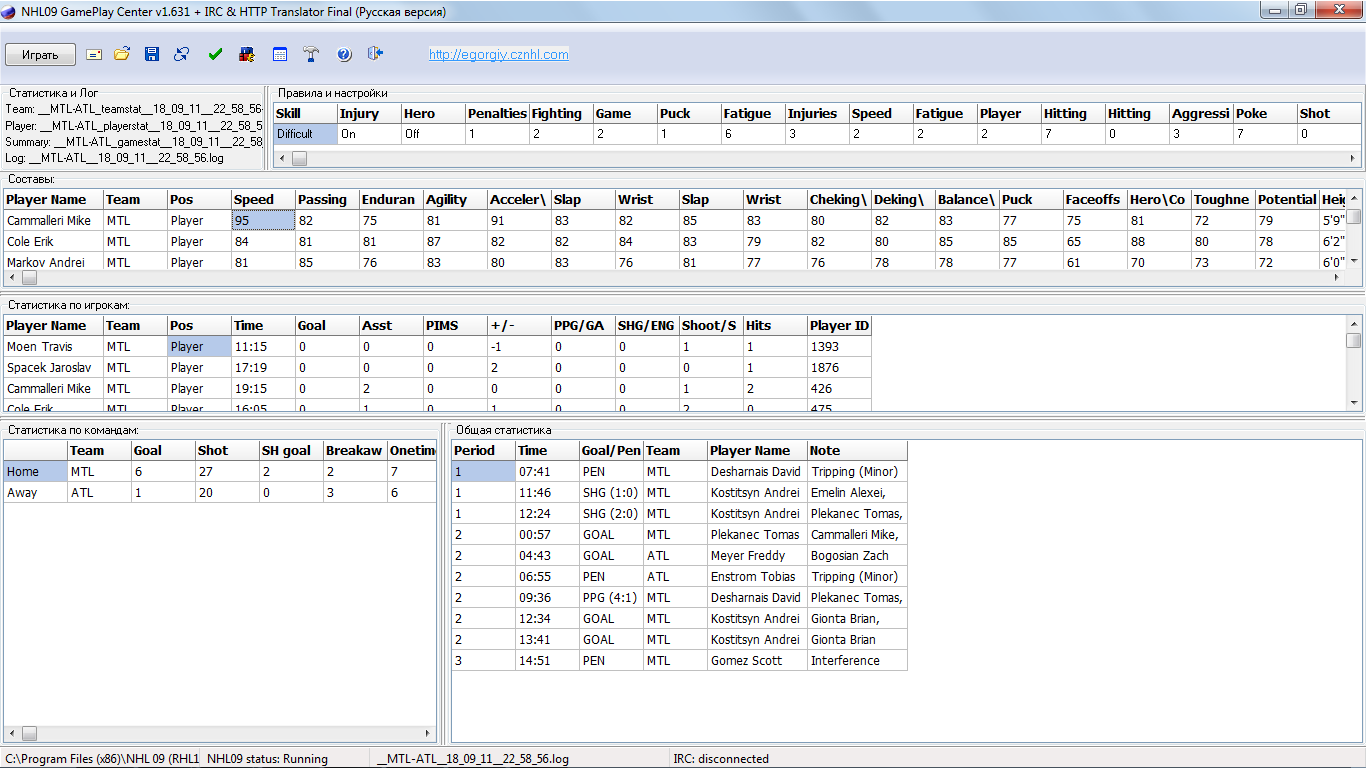The height and width of the screenshot is (768, 1366).
Task: Click the Faceoffs column header
Action: pos(1095,199)
